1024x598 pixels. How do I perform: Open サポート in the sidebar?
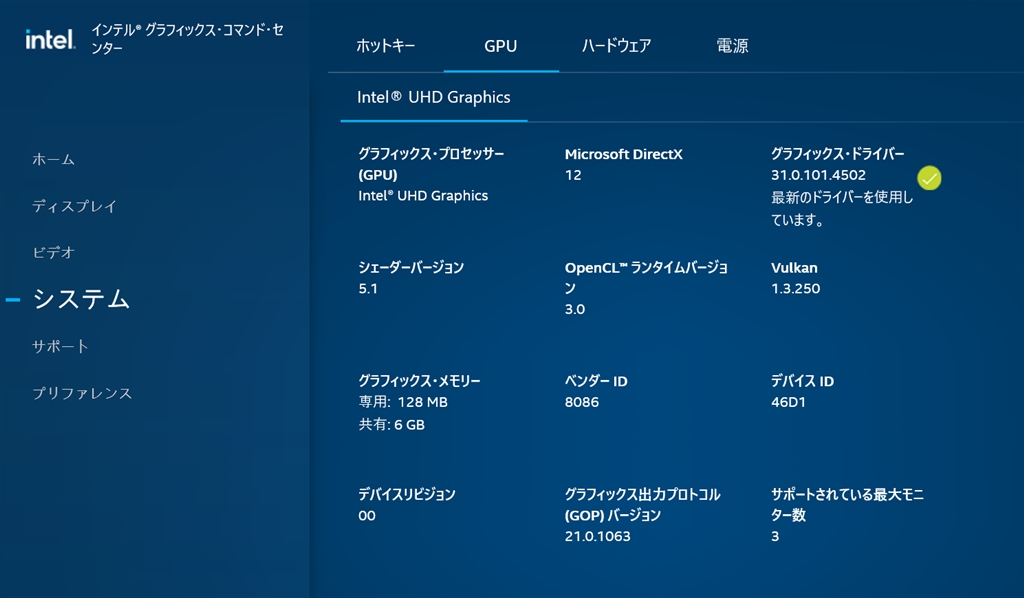[60, 346]
